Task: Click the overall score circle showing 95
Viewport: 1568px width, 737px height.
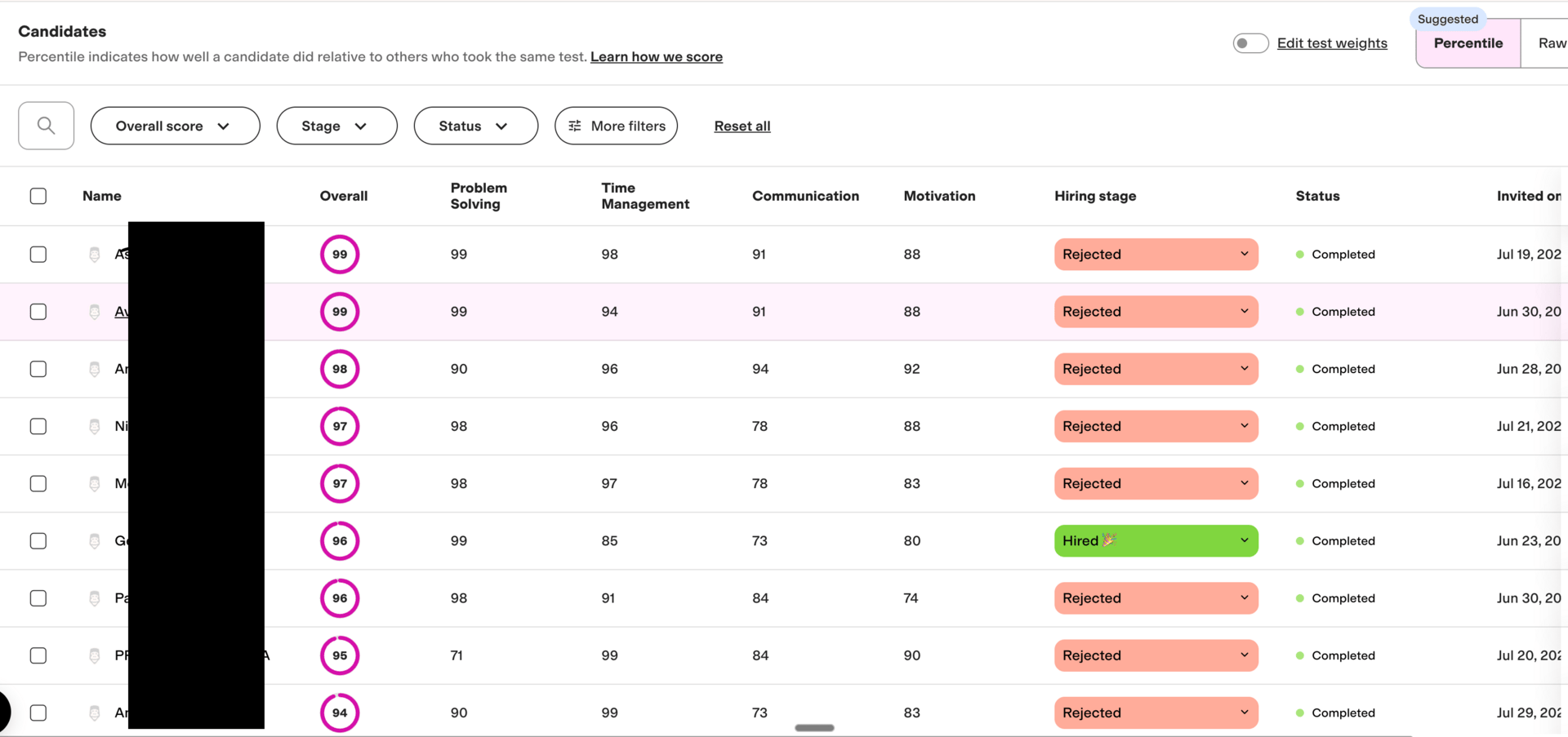Action: 340,655
